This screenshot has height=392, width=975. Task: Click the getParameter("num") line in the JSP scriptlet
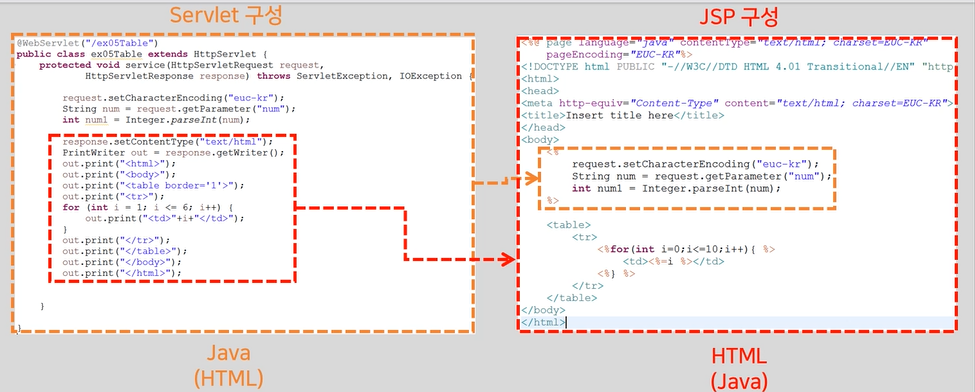(x=701, y=176)
